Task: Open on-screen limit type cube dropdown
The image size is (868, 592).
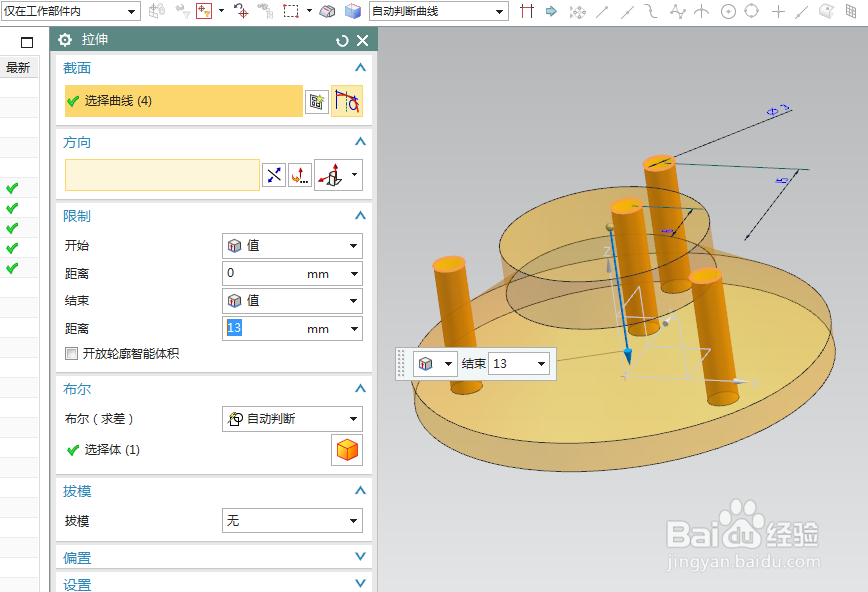Action: 435,364
